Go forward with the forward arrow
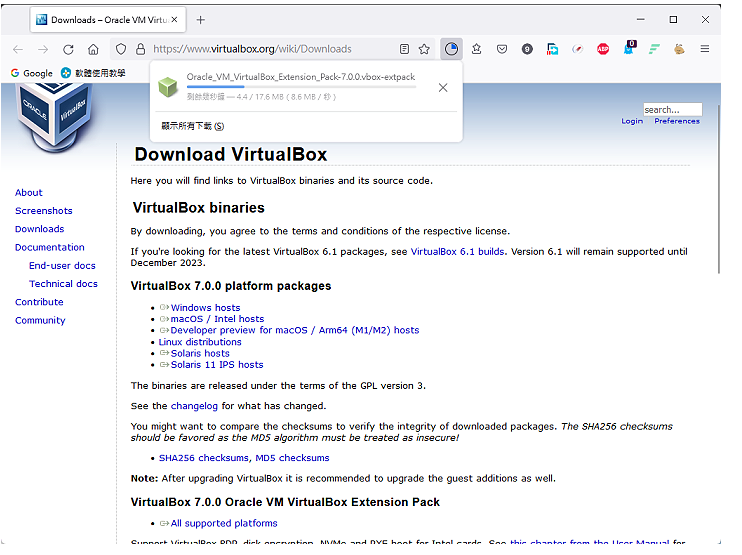 click(43, 49)
